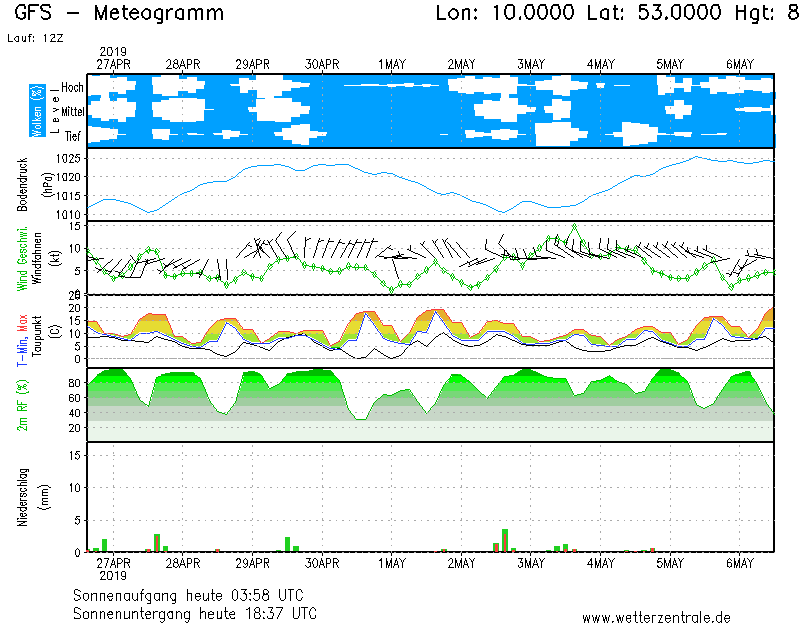
Task: Select the 'Lat: 53.0000' latitude value
Action: (654, 13)
